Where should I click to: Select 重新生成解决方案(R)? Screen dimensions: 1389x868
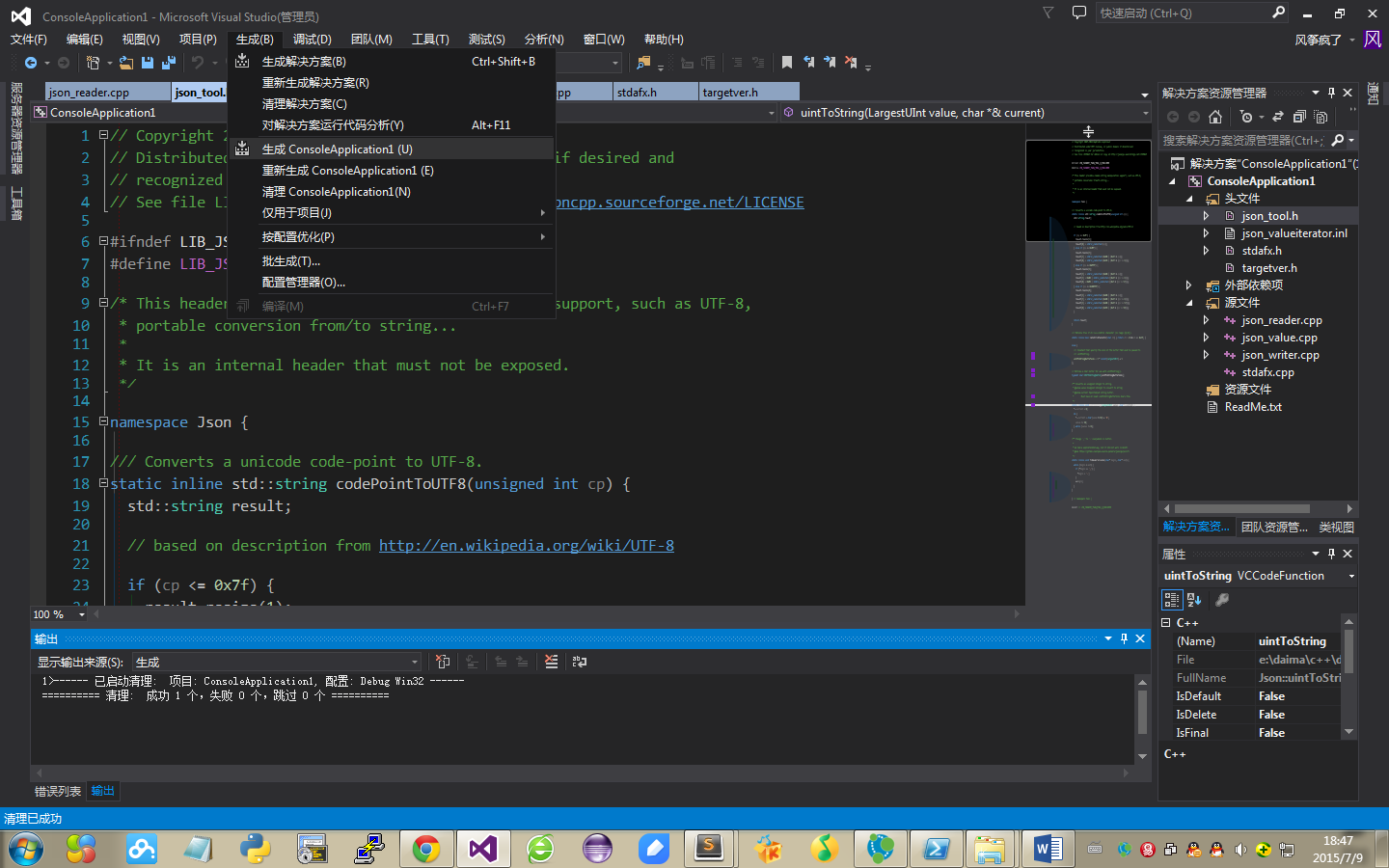392,83
